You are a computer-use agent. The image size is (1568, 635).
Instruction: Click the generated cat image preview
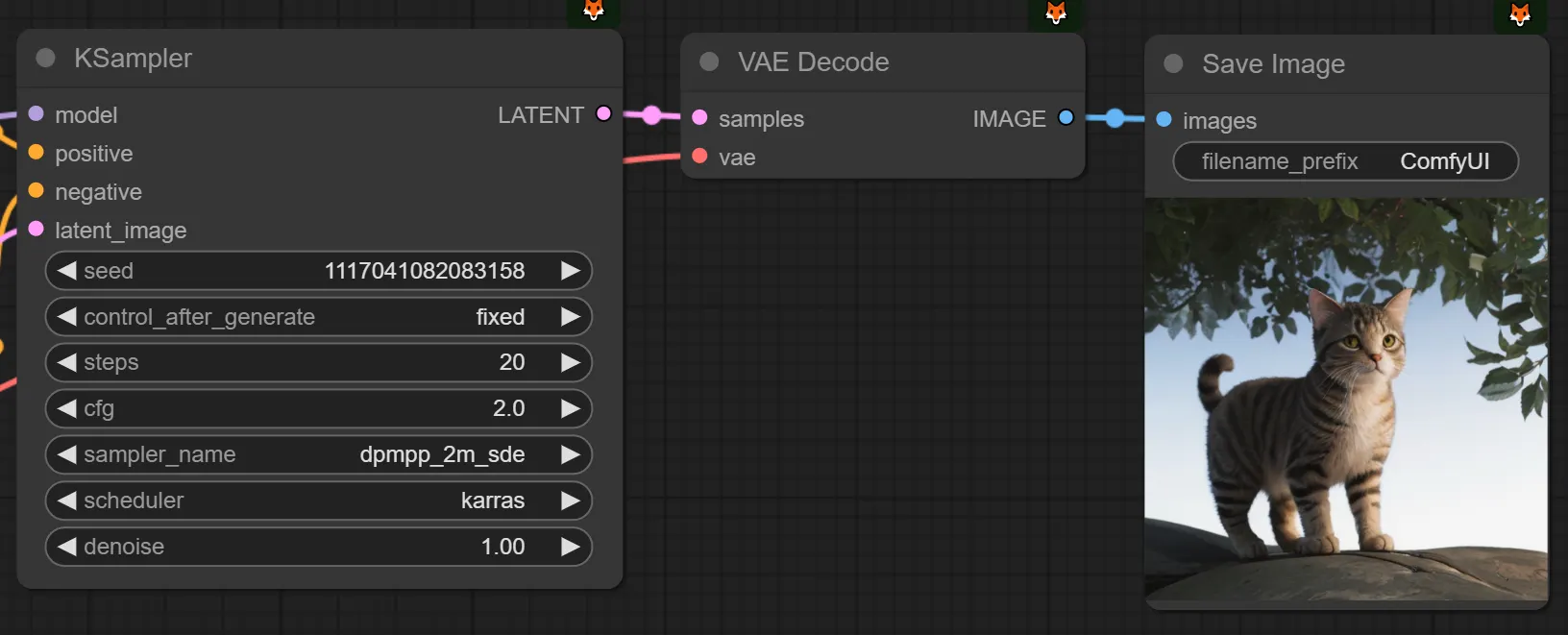tap(1345, 399)
